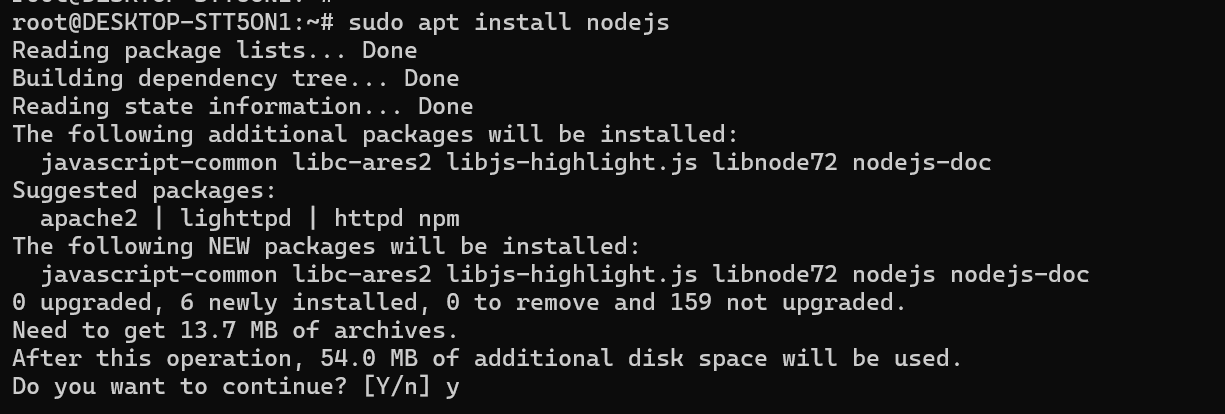Click the 'Reading package lists... Done' line
The height and width of the screenshot is (414, 1225).
coord(214,50)
